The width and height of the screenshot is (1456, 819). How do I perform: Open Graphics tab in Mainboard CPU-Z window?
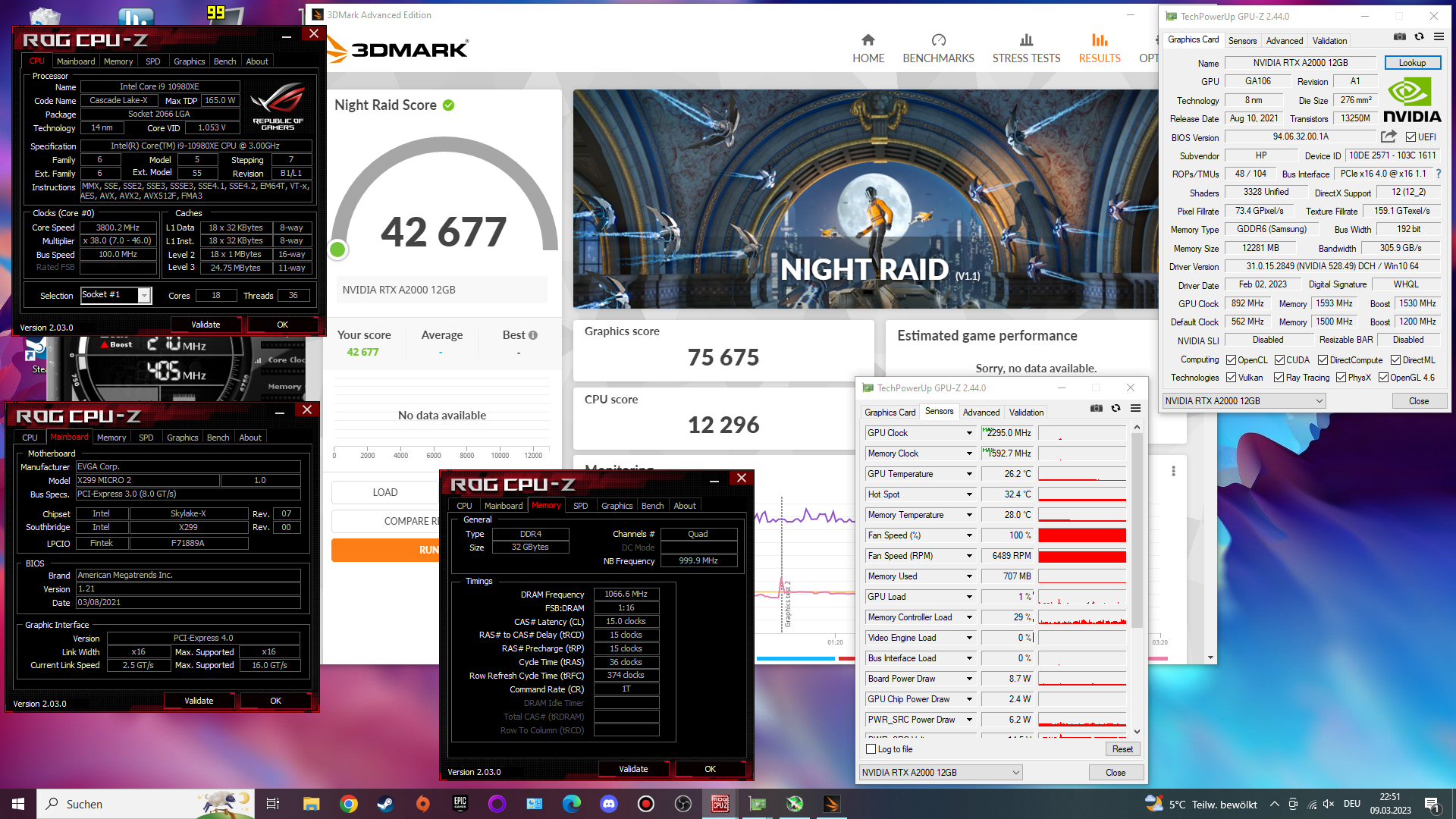(182, 438)
